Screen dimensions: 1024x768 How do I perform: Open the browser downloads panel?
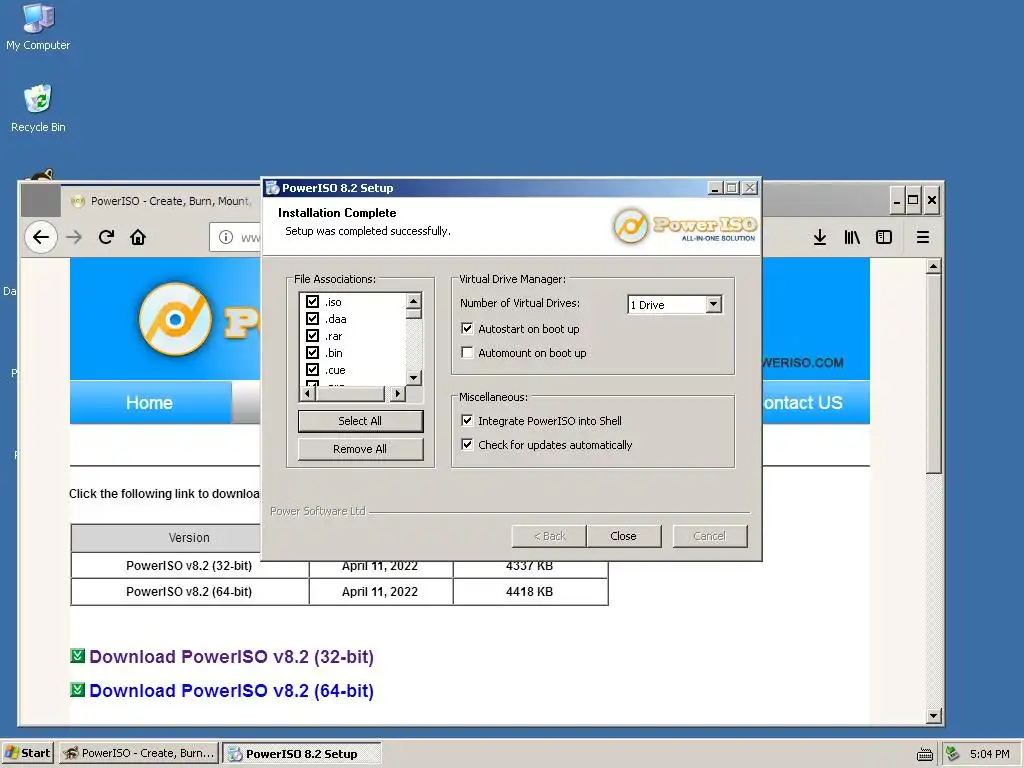coord(820,237)
